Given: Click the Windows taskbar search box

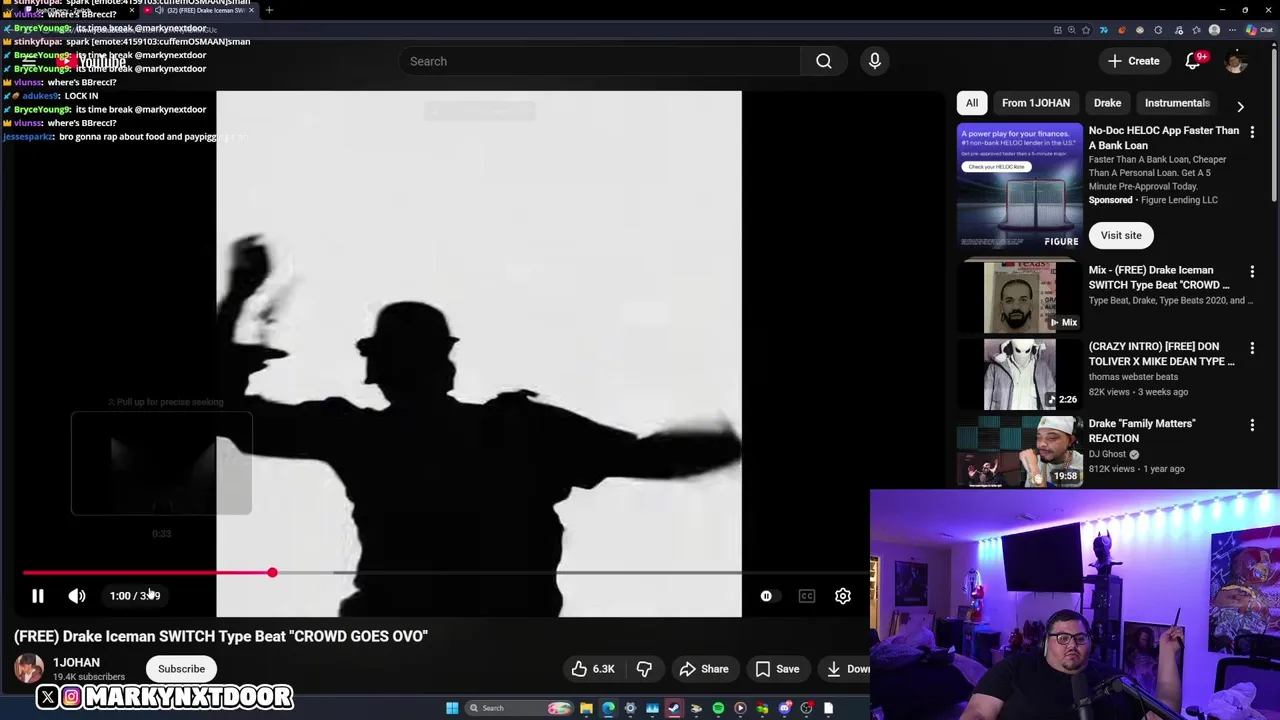Looking at the screenshot, I should click(x=519, y=708).
